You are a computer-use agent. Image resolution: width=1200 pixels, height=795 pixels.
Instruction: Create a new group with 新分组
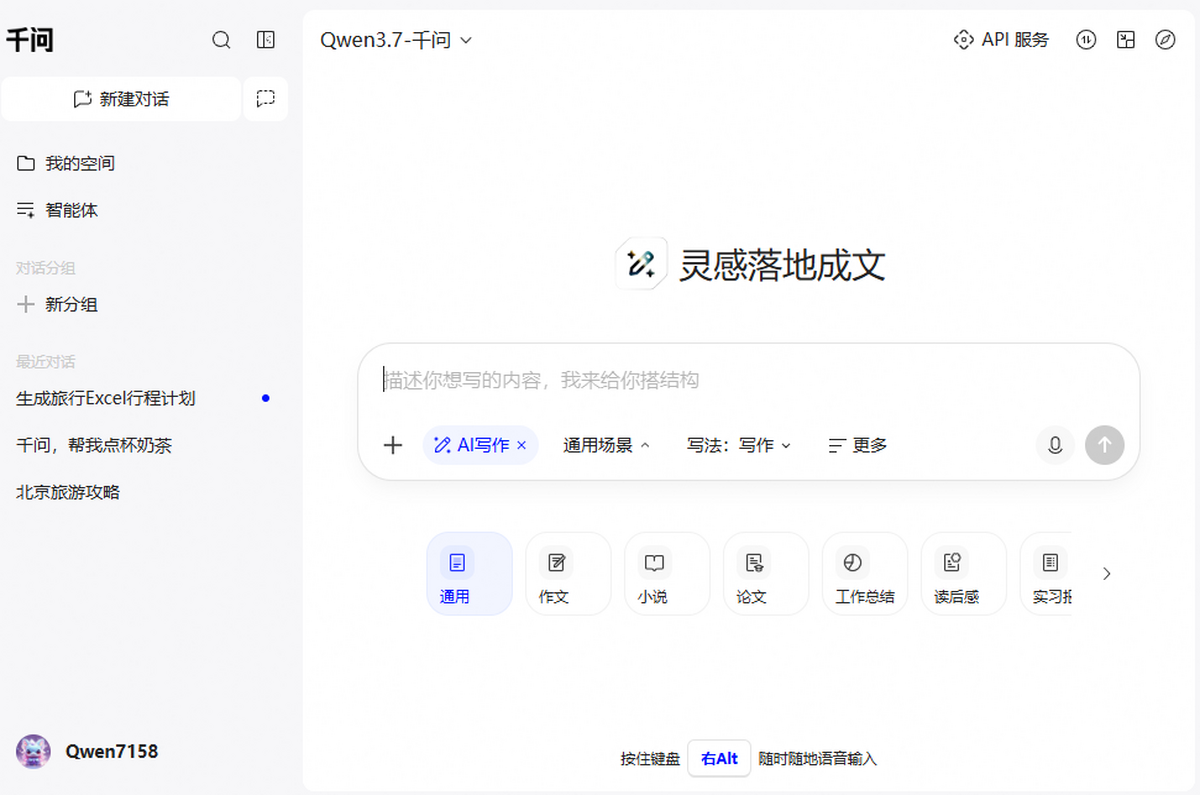(x=57, y=304)
